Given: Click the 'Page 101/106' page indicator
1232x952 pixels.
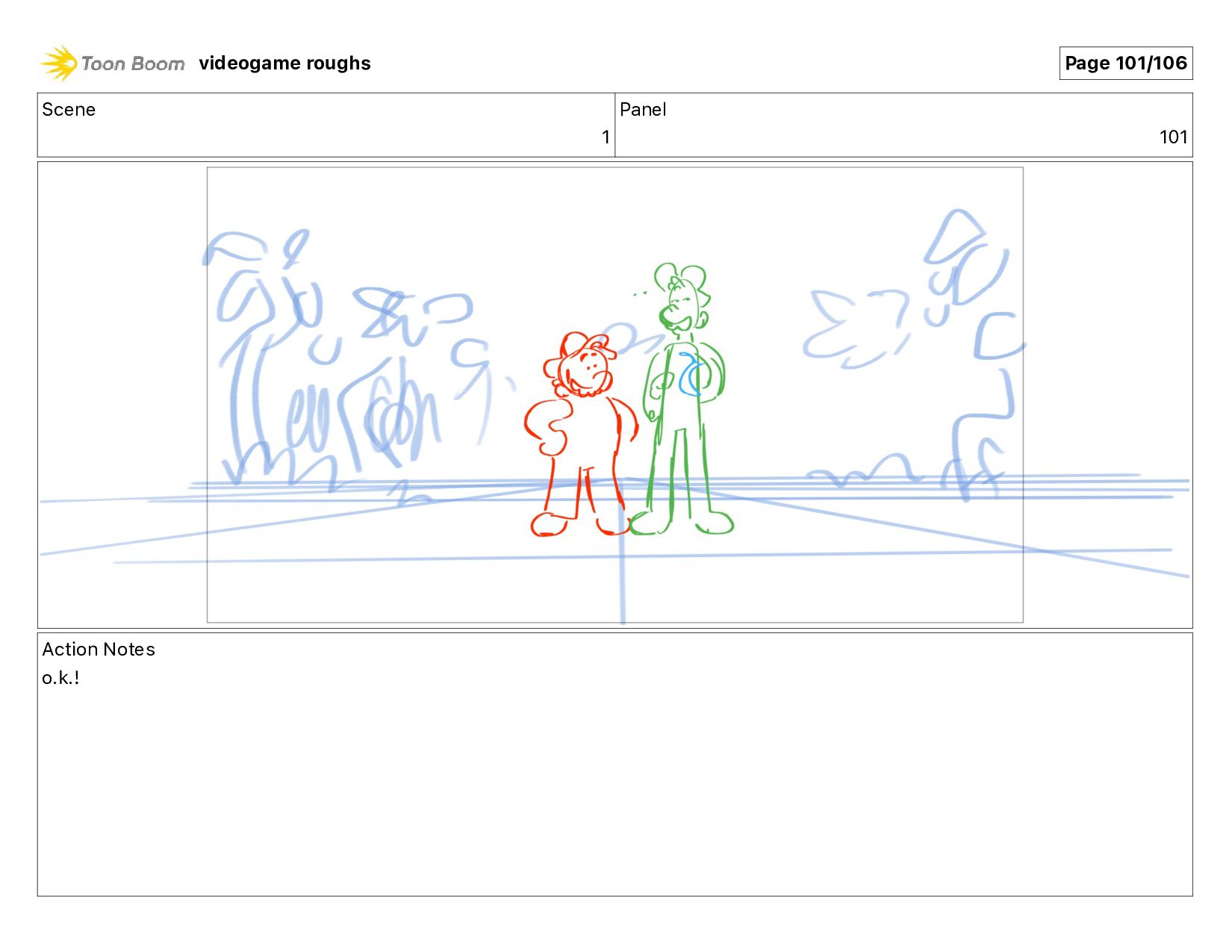Looking at the screenshot, I should click(x=1125, y=63).
